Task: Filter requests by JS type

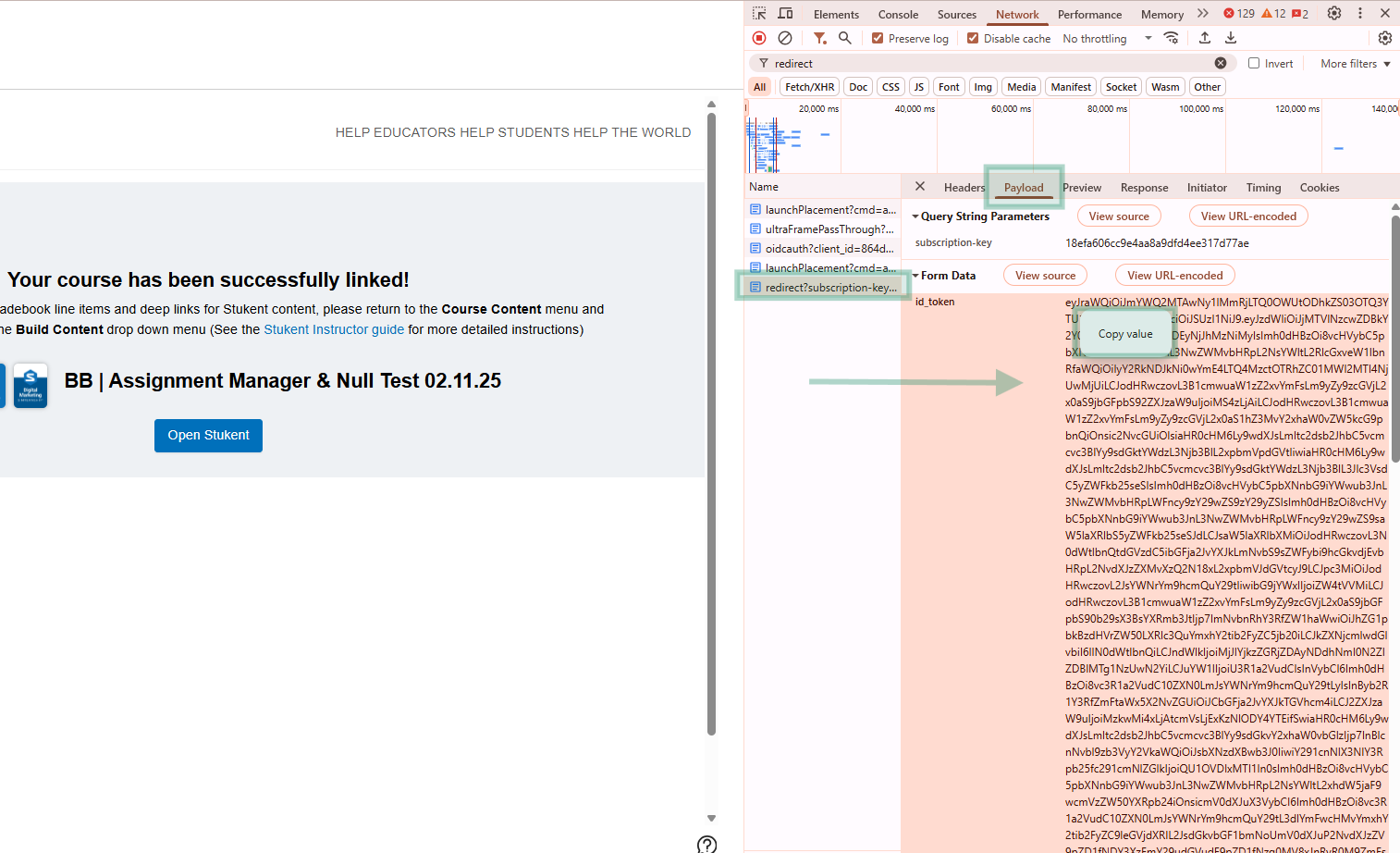Action: point(918,87)
